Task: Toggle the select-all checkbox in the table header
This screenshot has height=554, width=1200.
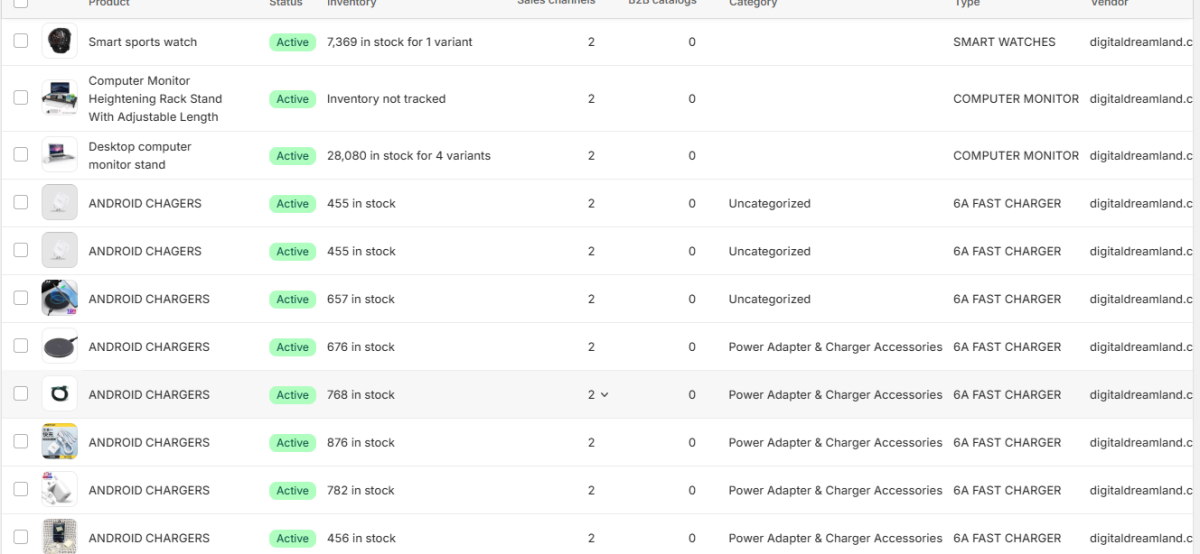Action: (20, 3)
